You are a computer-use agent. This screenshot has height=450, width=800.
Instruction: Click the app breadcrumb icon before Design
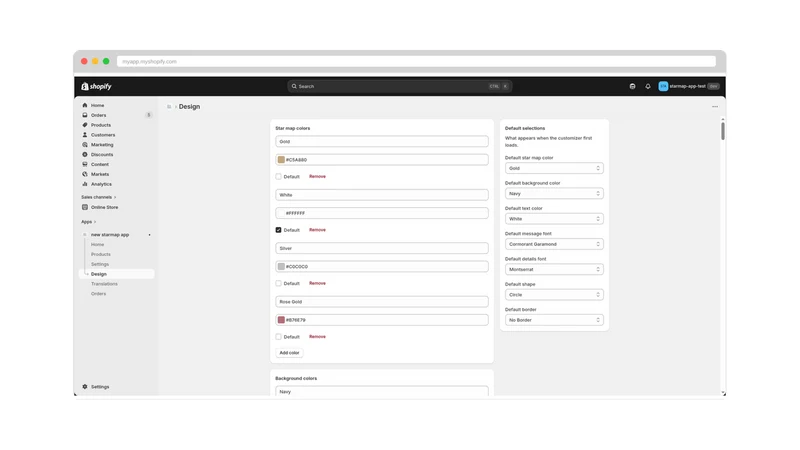[169, 107]
